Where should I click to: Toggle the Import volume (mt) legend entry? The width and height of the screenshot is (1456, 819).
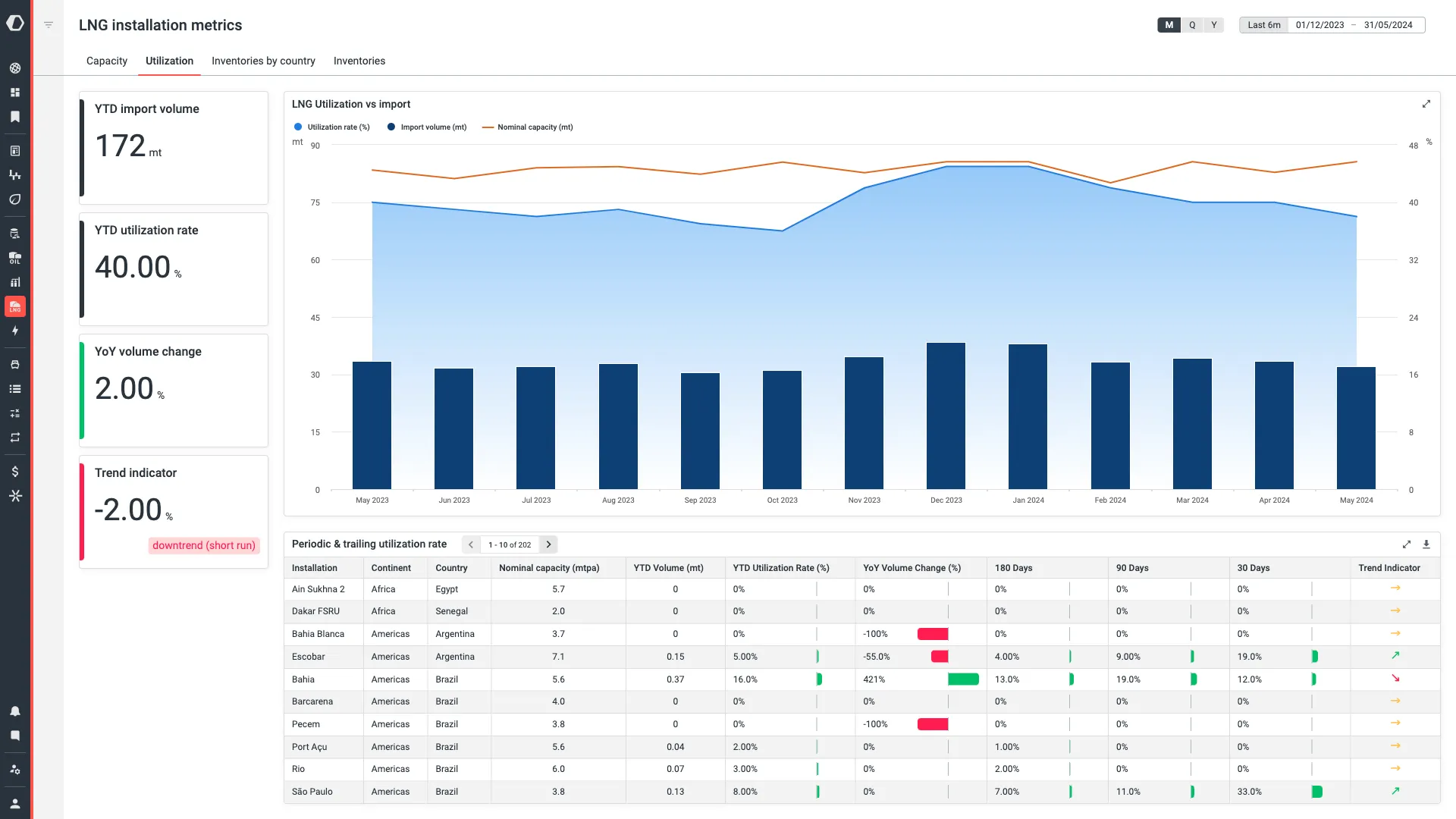pos(427,127)
